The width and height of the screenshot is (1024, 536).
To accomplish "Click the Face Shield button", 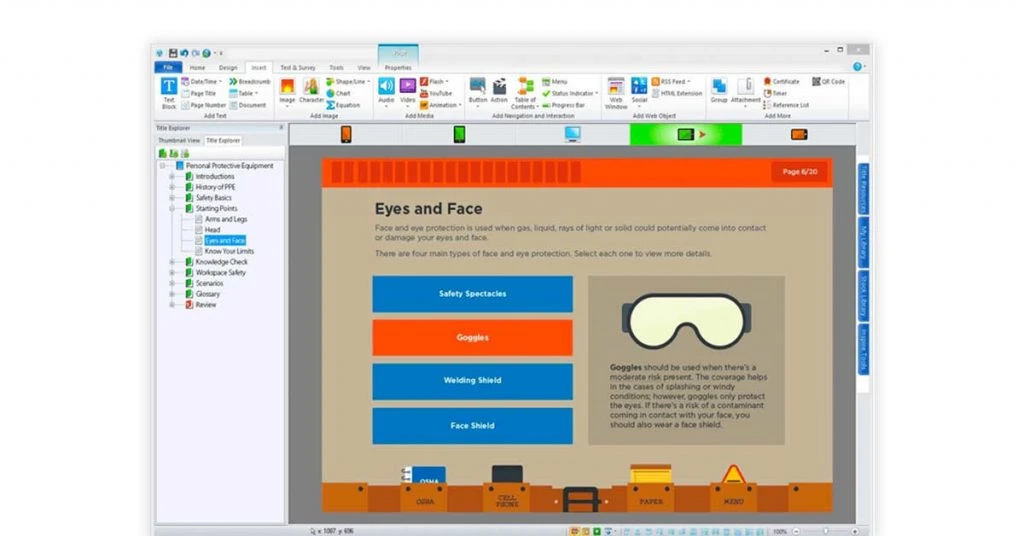I will [473, 426].
